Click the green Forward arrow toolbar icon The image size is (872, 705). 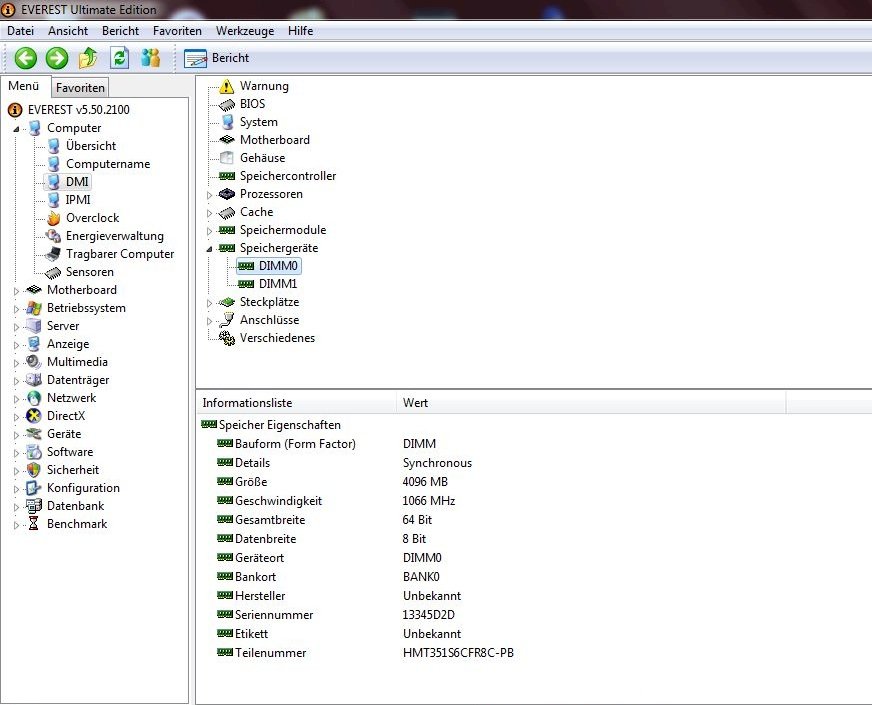coord(57,58)
